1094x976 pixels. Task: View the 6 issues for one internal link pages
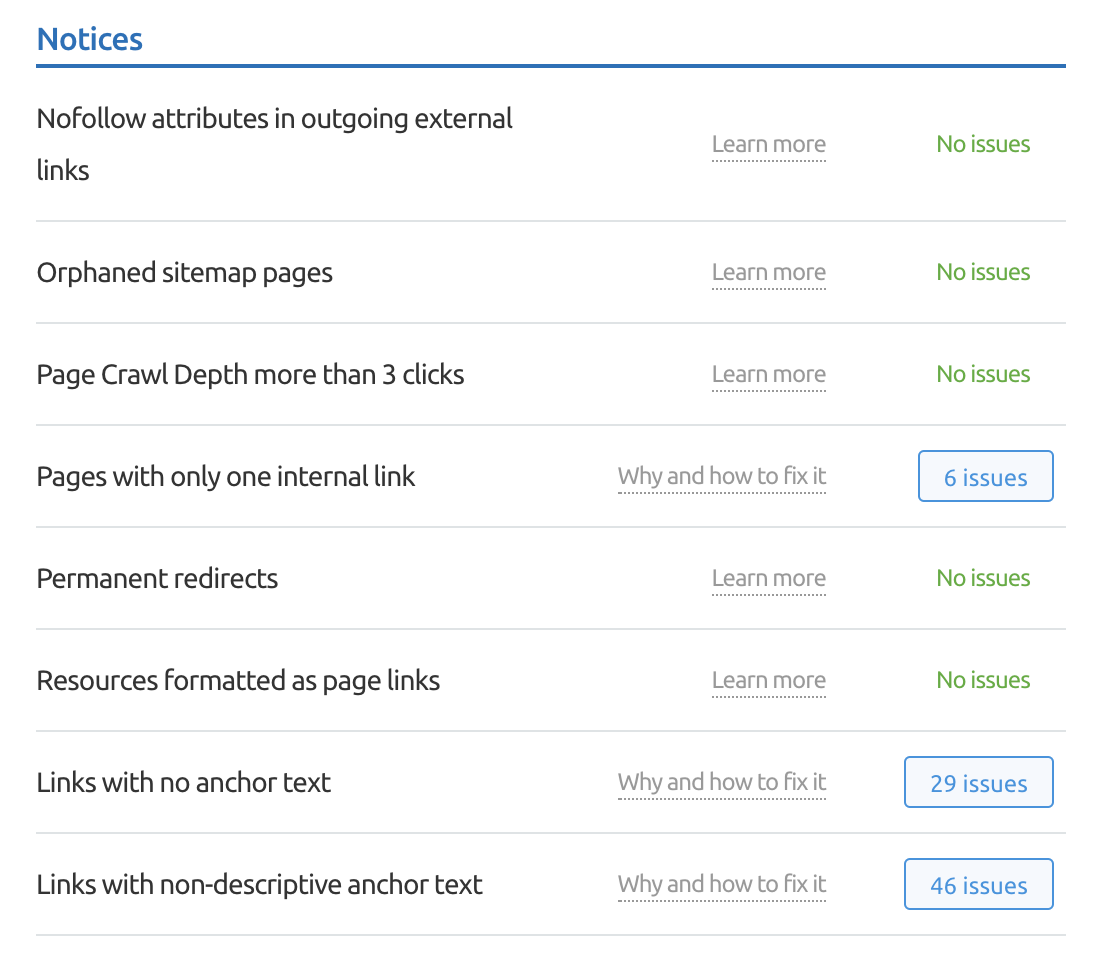pos(985,476)
